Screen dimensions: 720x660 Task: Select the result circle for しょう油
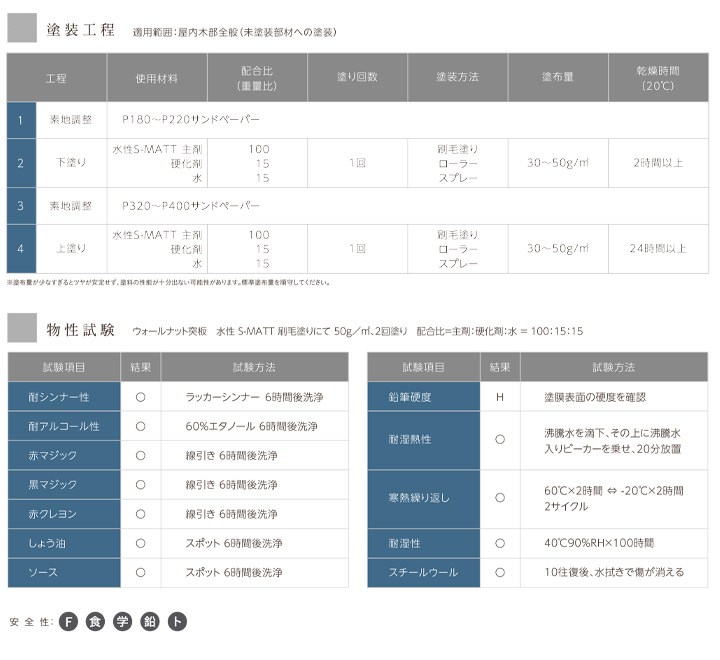(140, 543)
